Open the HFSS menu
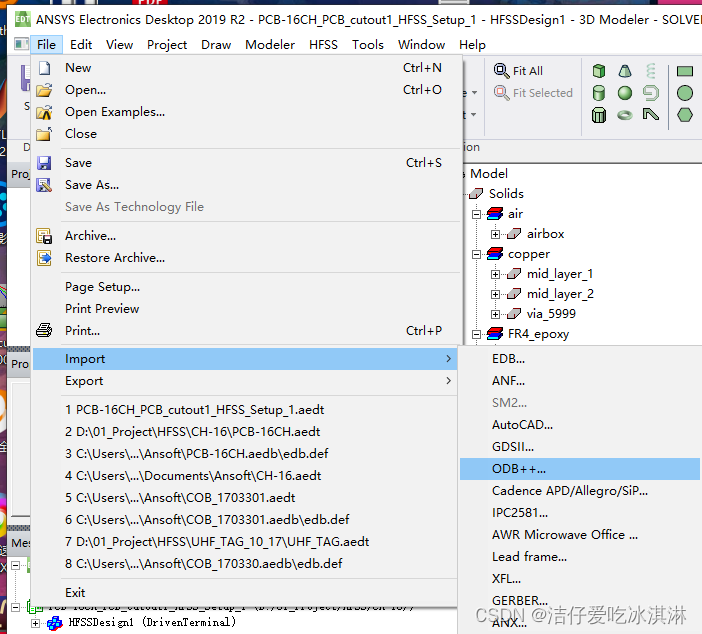Viewport: 702px width, 634px height. pyautogui.click(x=323, y=45)
